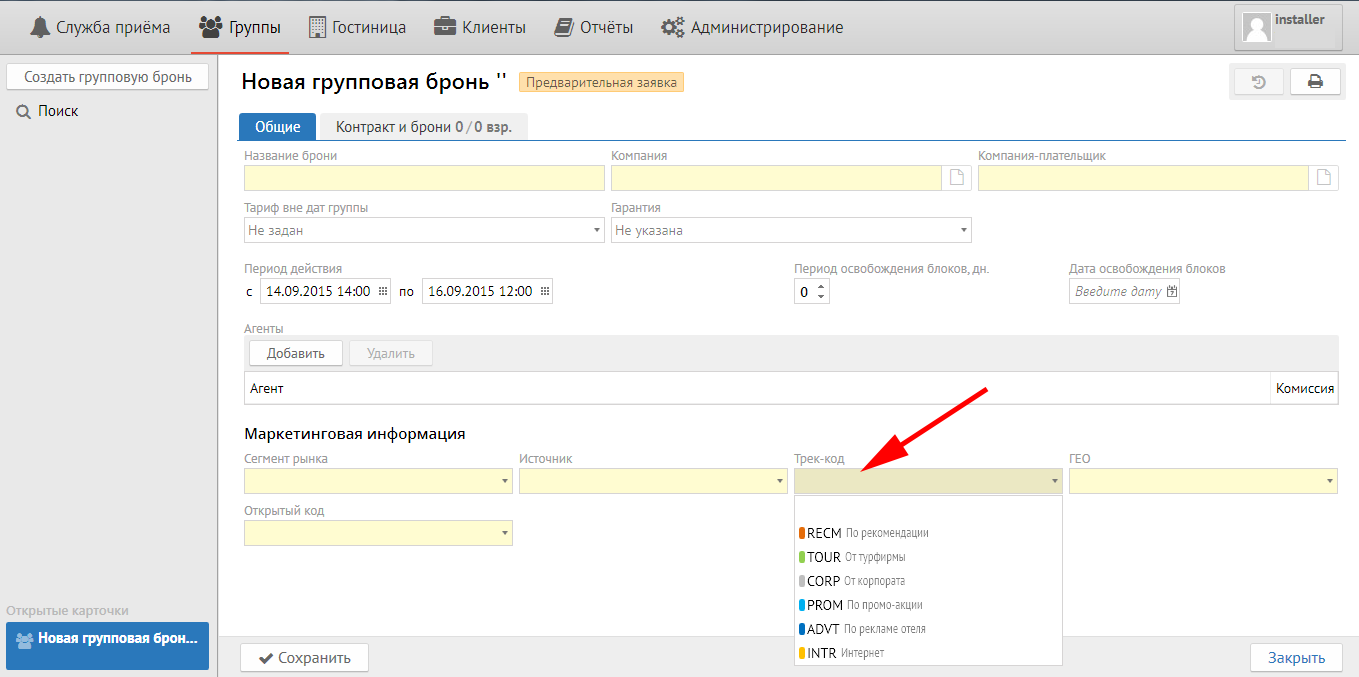Increase Период освобождения блоков stepper value
1359x677 pixels.
(821, 286)
